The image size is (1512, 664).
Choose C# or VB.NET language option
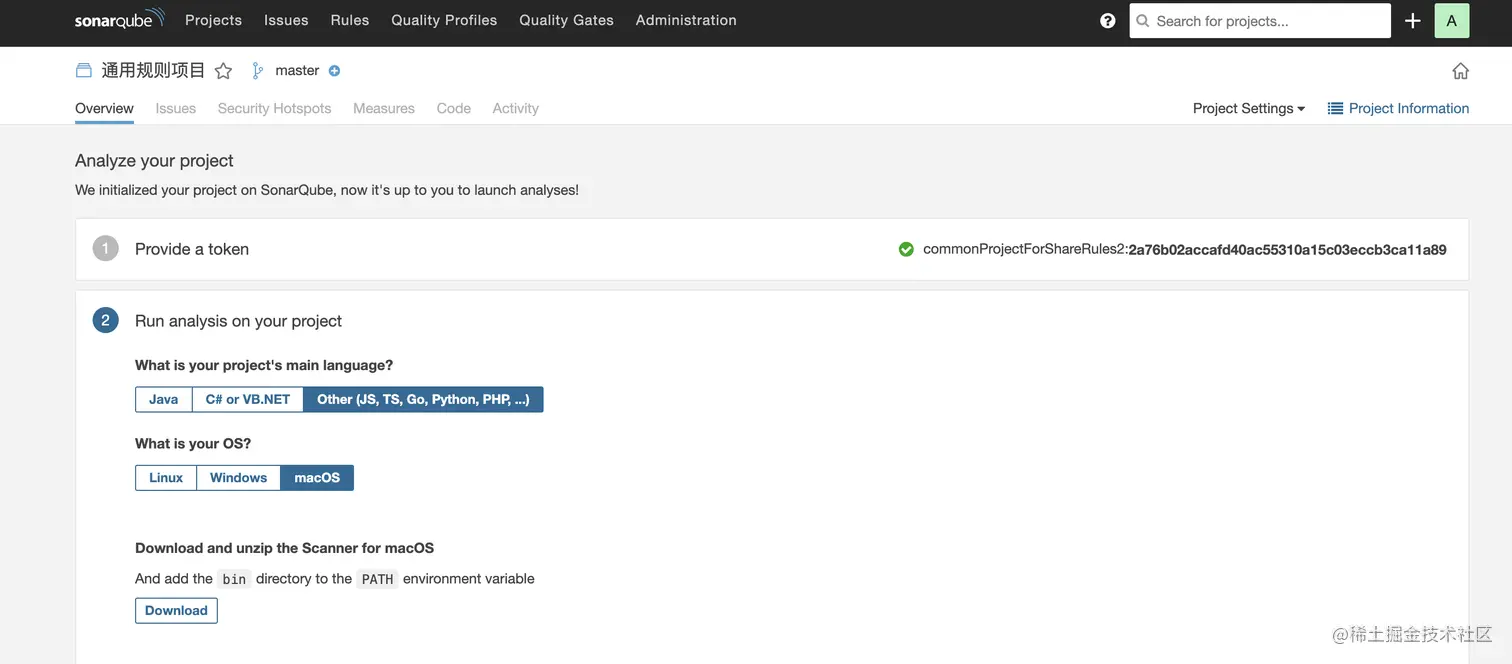tap(247, 399)
